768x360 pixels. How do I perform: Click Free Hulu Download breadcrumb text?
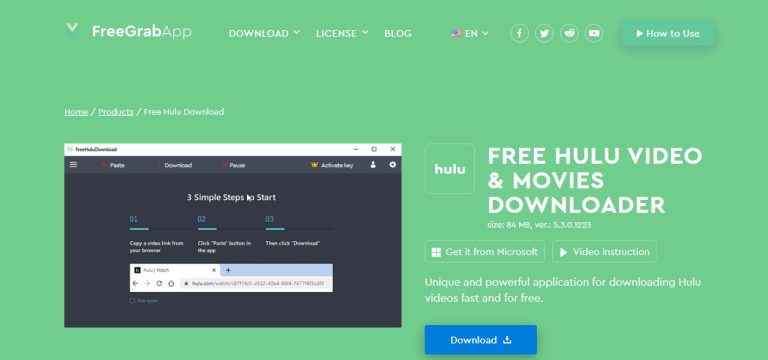click(184, 112)
